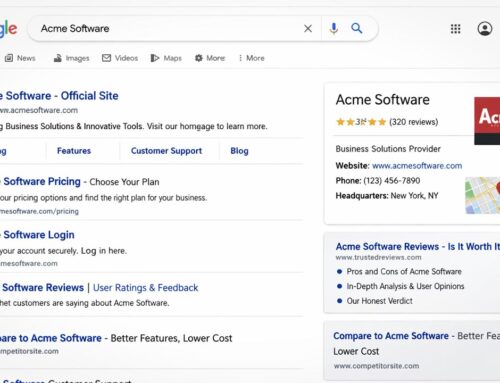The width and height of the screenshot is (500, 383).
Task: Click the 'Pros and Cons of Acme Software' bullet
Action: [x=404, y=272]
